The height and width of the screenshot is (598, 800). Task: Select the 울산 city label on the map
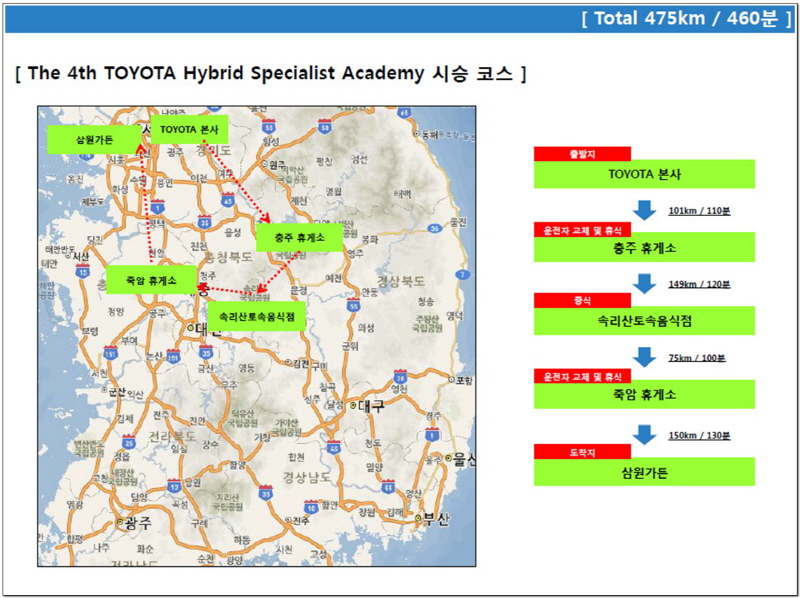(464, 459)
